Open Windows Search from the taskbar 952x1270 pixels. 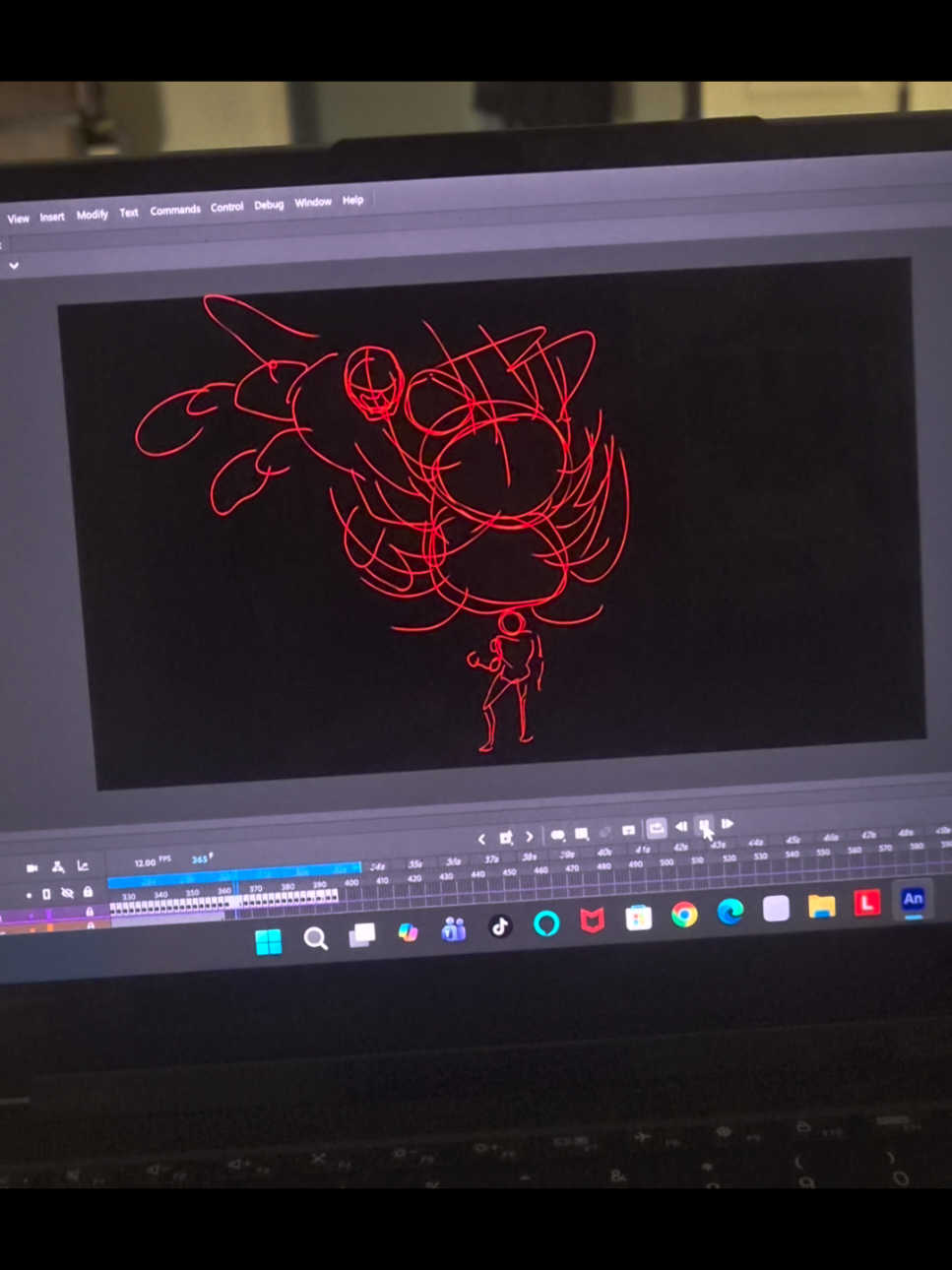(x=315, y=938)
